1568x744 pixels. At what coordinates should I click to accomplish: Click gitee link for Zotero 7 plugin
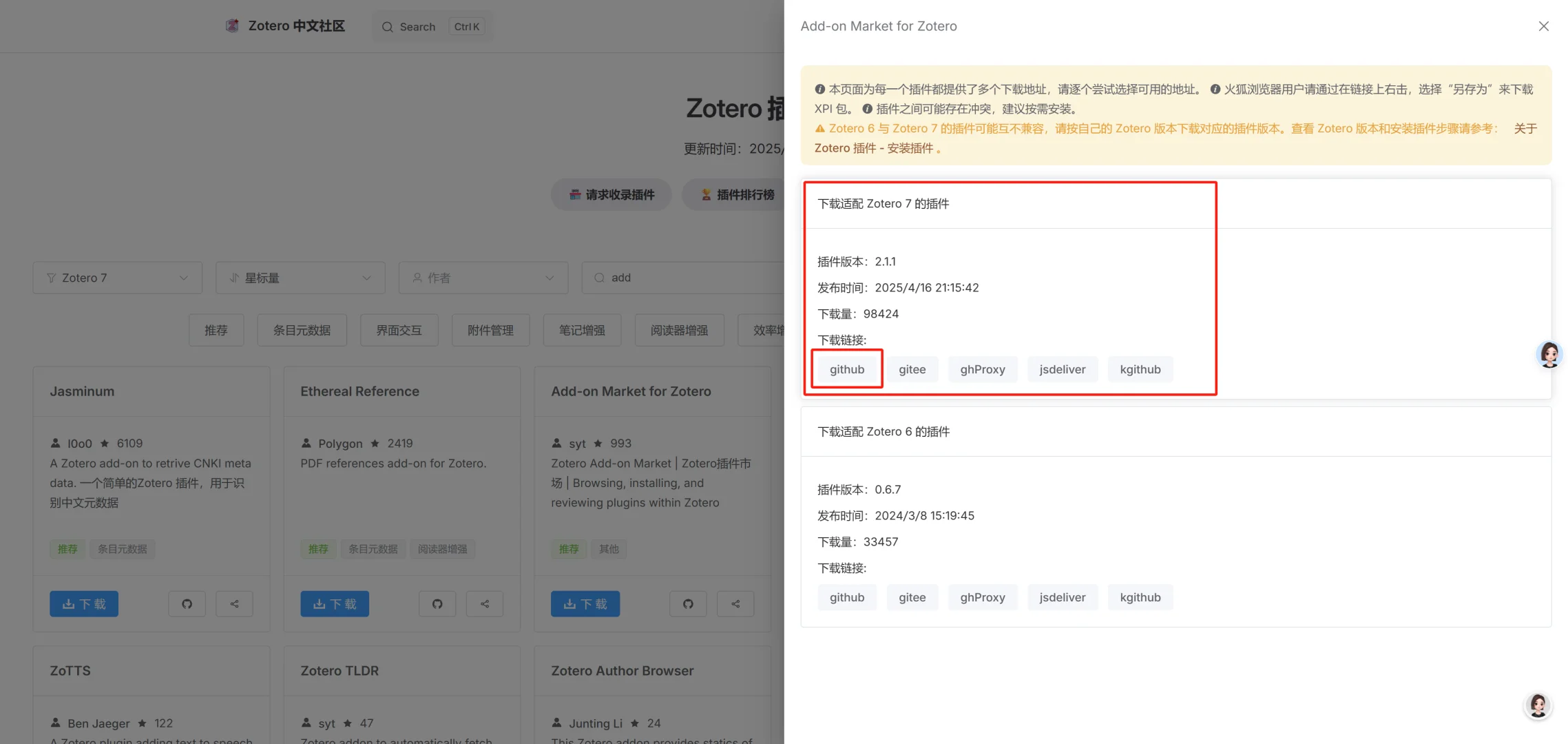912,369
